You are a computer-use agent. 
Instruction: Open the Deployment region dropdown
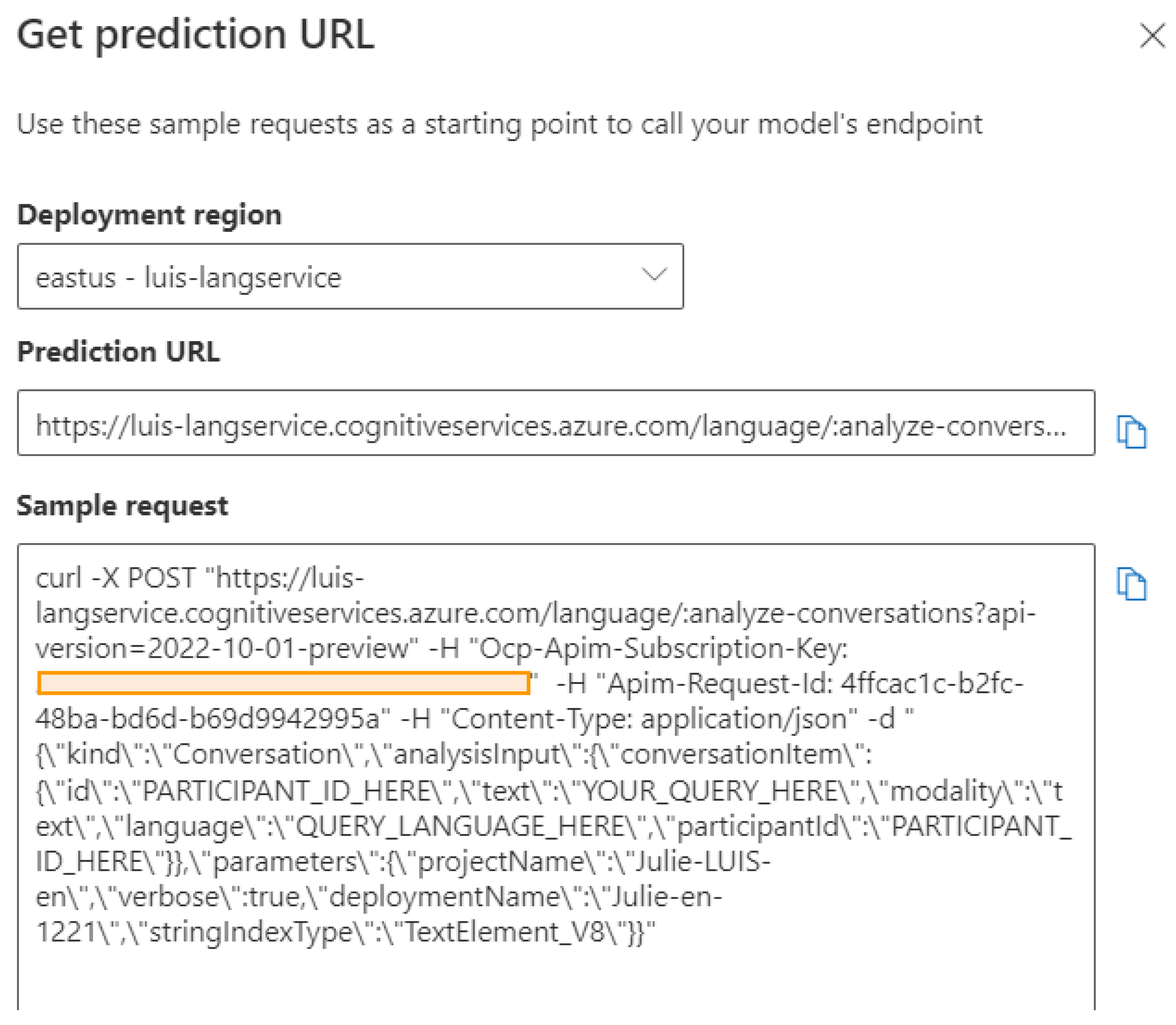(x=350, y=276)
